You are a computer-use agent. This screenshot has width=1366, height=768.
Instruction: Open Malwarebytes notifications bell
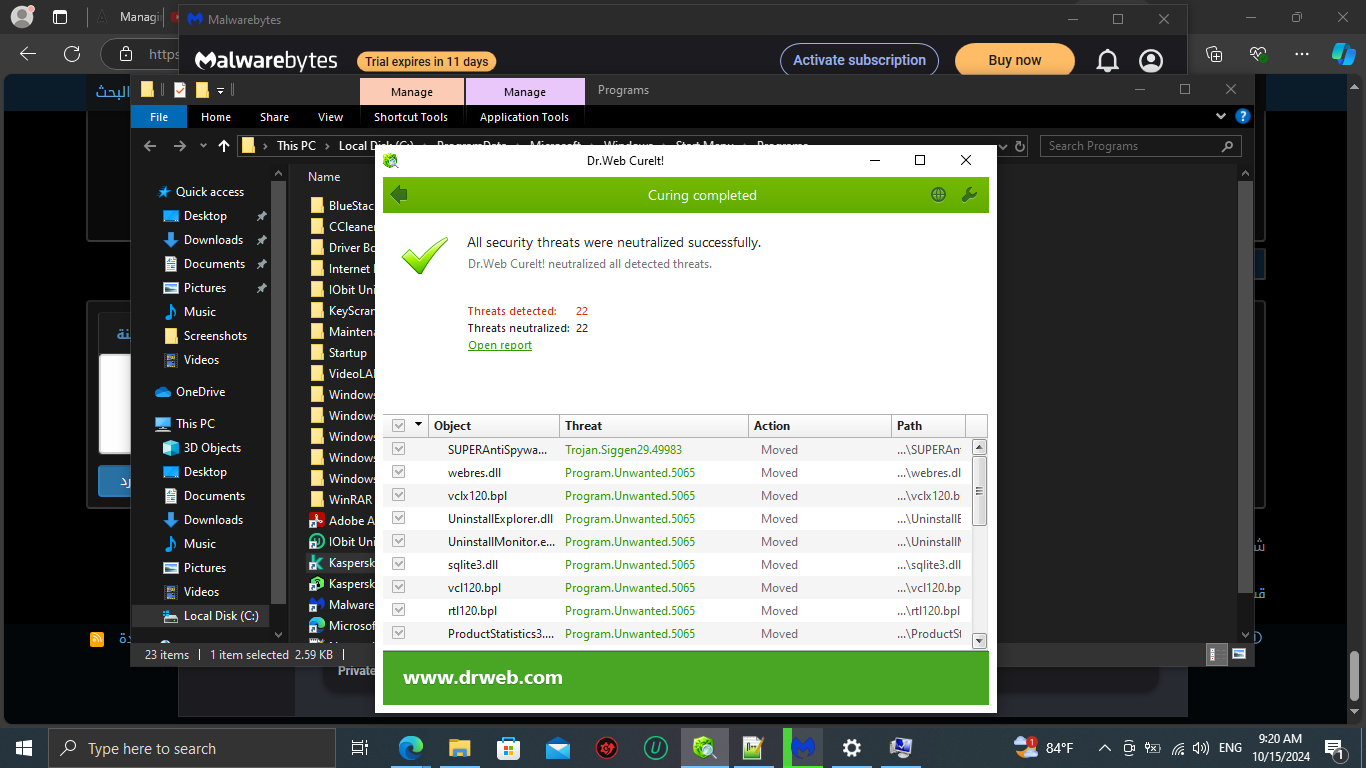1107,61
